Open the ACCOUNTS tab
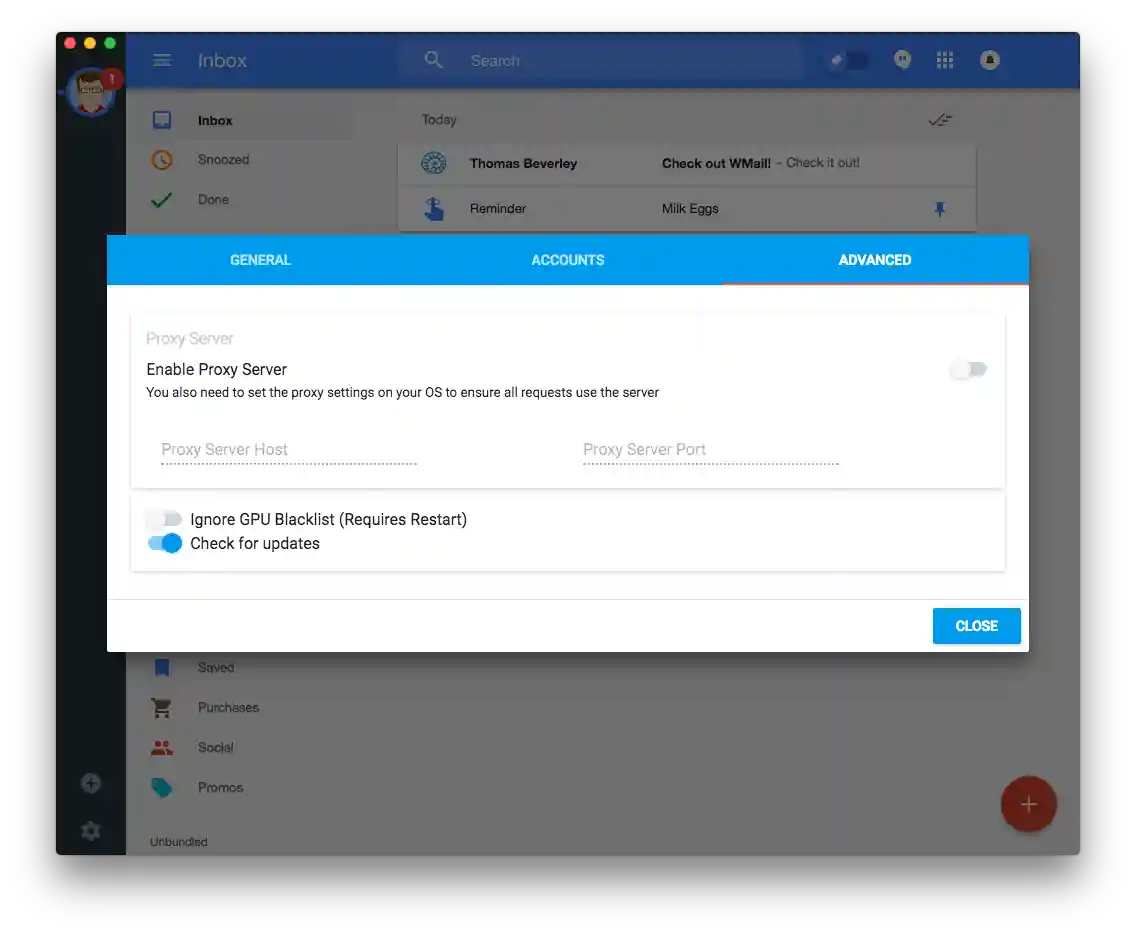The height and width of the screenshot is (935, 1136). point(567,260)
